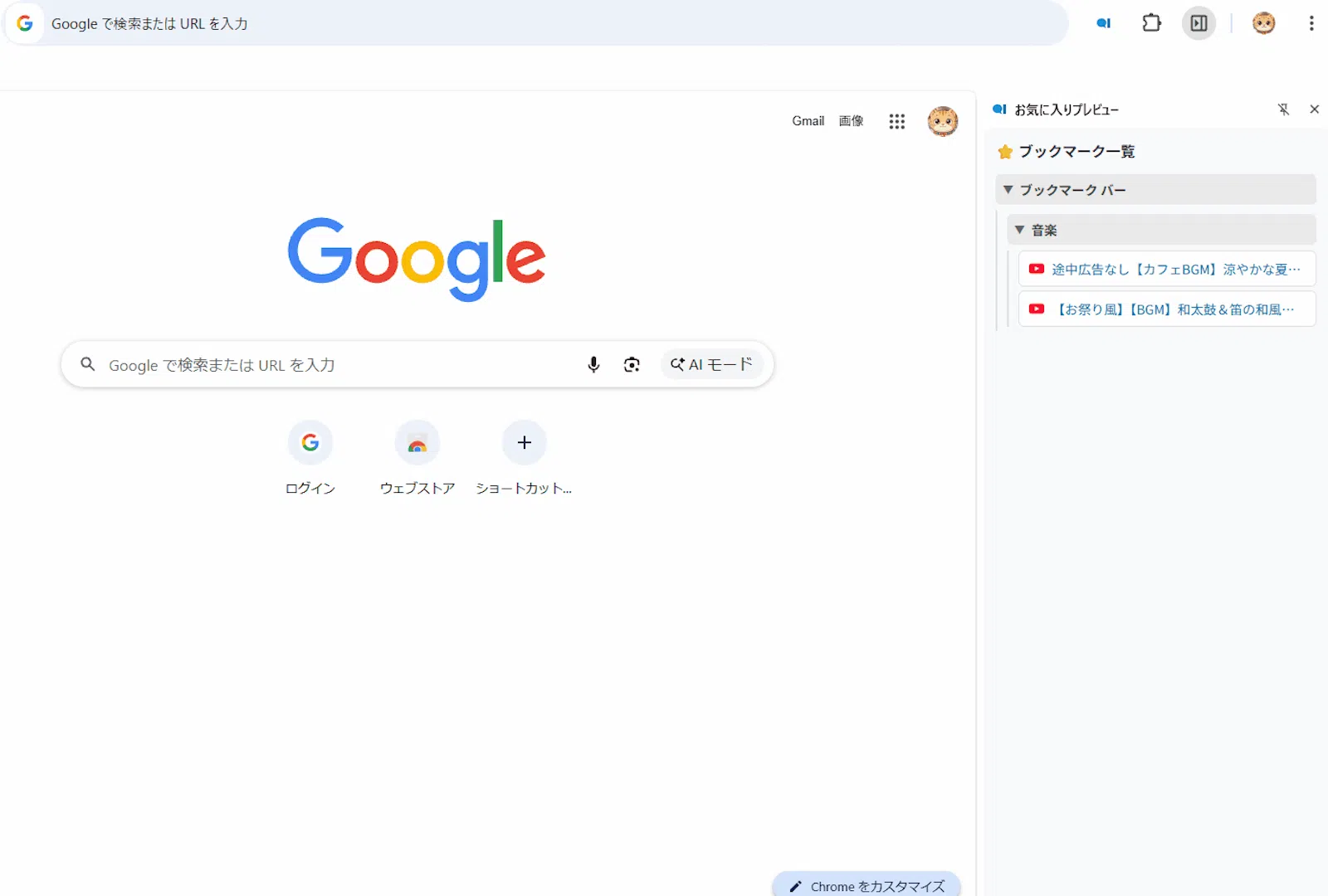Switch to AI モード button

pos(712,364)
